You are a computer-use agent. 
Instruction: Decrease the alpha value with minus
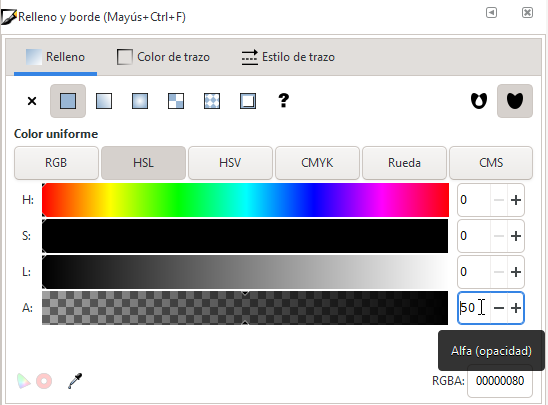[499, 308]
